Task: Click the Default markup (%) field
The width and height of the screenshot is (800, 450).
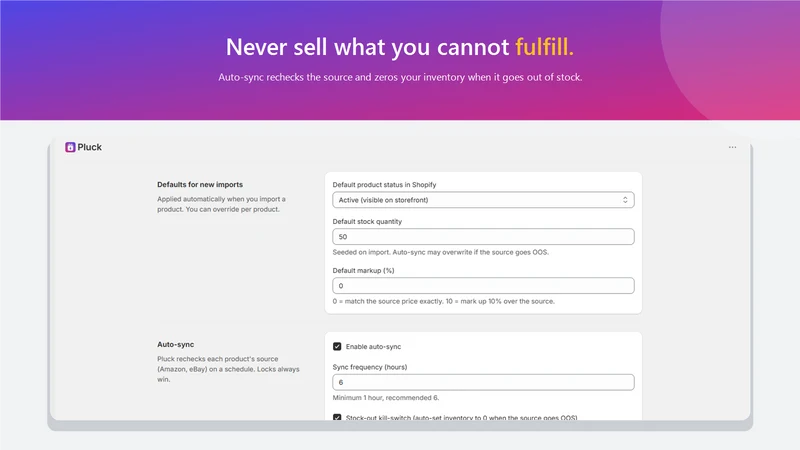Action: 483,286
